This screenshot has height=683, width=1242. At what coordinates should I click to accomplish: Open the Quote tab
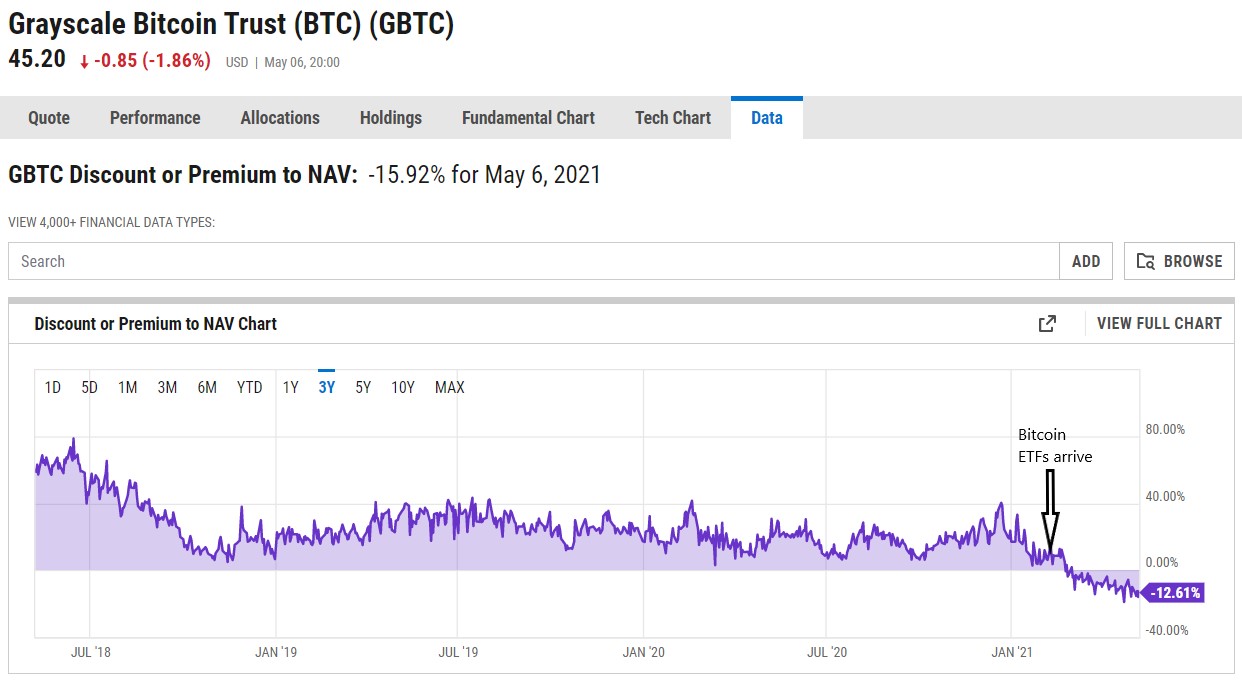[x=49, y=118]
